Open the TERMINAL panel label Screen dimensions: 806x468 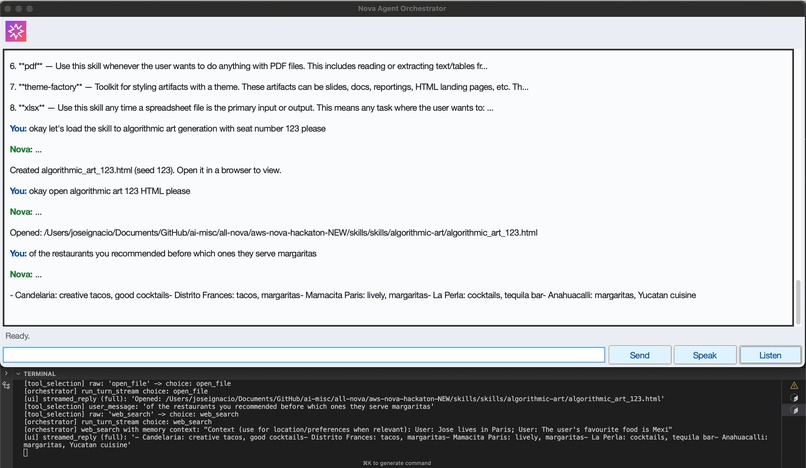coord(40,374)
